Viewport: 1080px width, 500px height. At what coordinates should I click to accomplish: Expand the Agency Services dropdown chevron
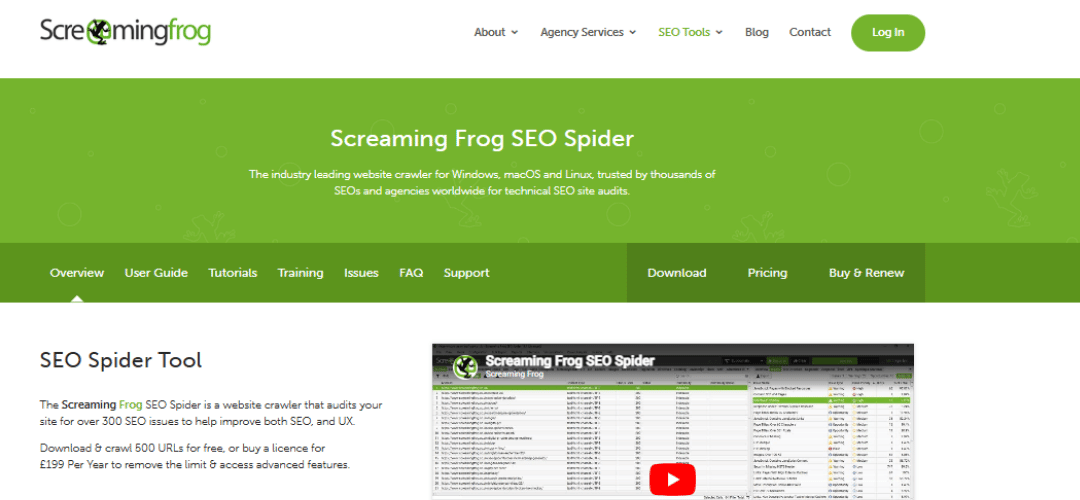click(633, 32)
